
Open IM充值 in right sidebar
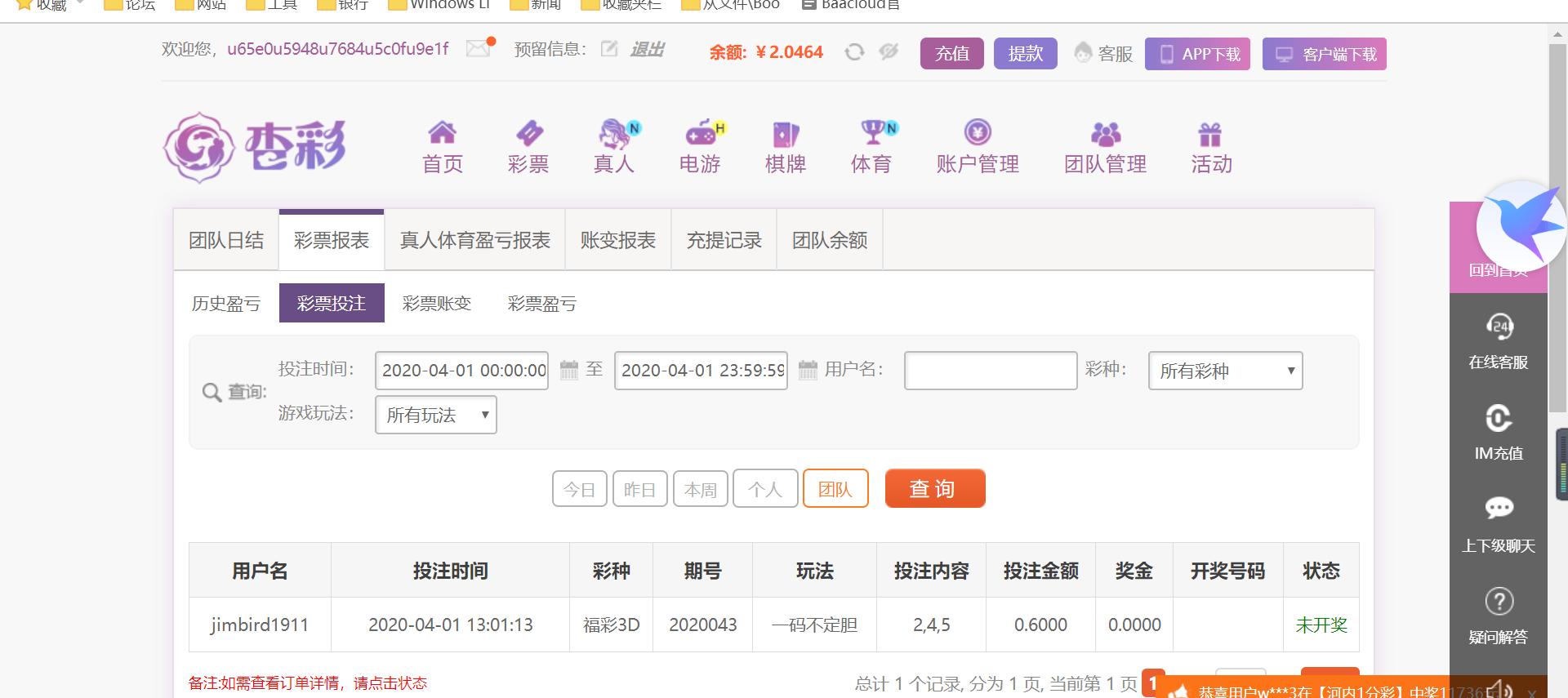click(1499, 433)
